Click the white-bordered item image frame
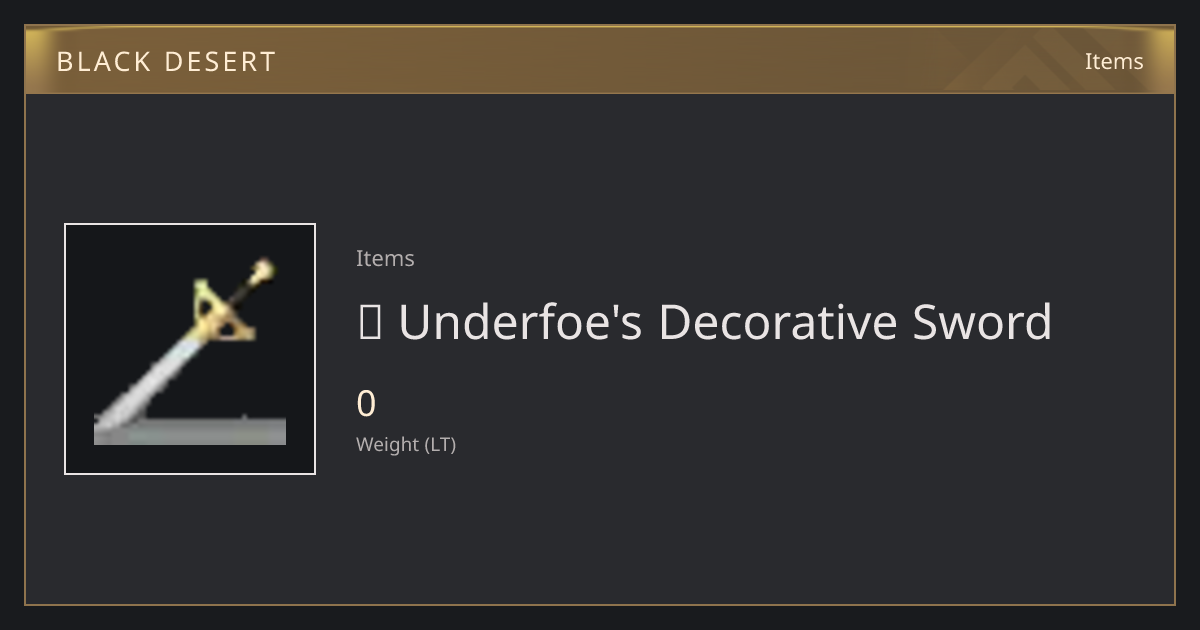Viewport: 1200px width, 630px height. (190, 349)
